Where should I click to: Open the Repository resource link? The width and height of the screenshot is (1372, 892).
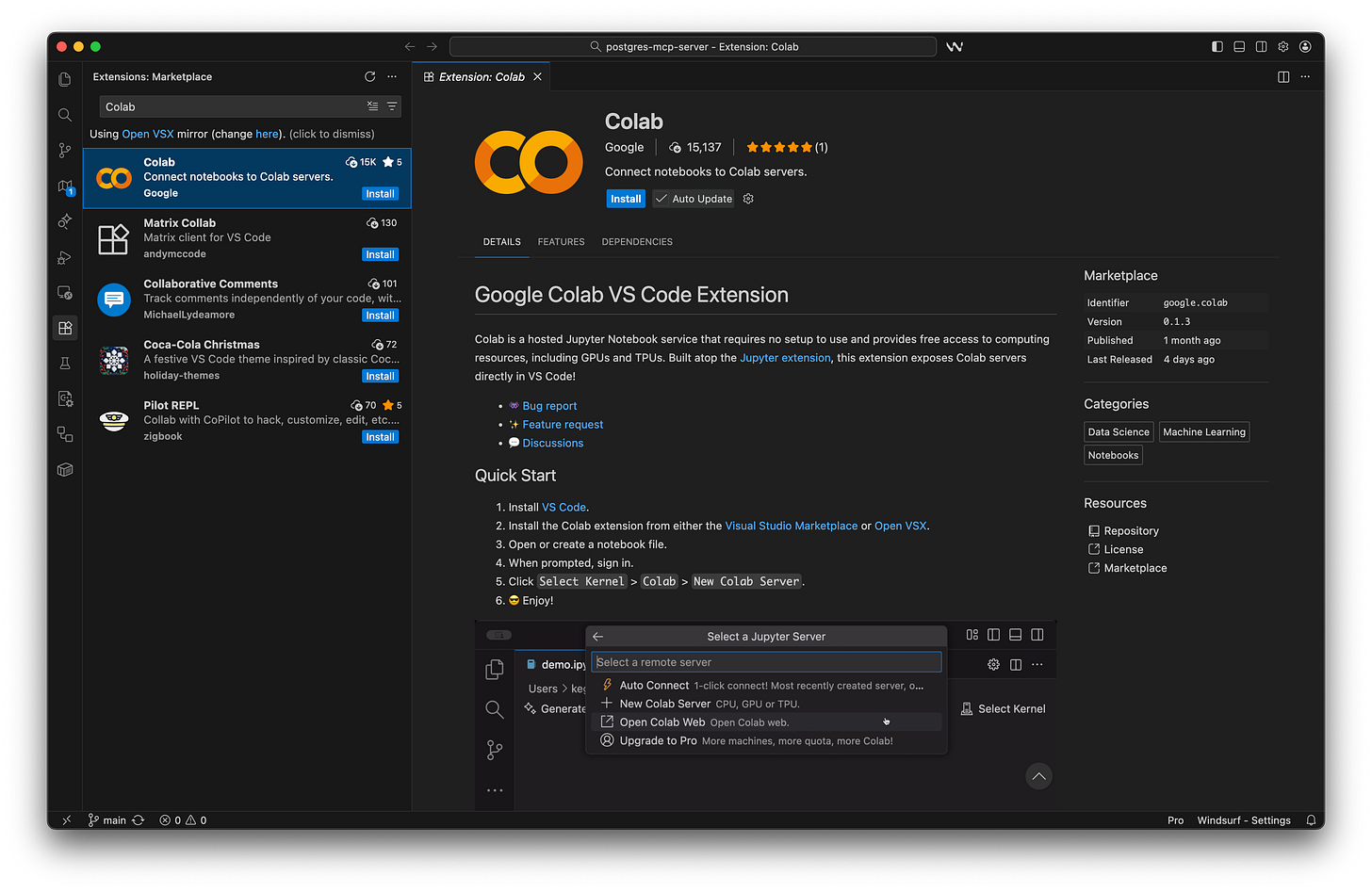point(1131,531)
